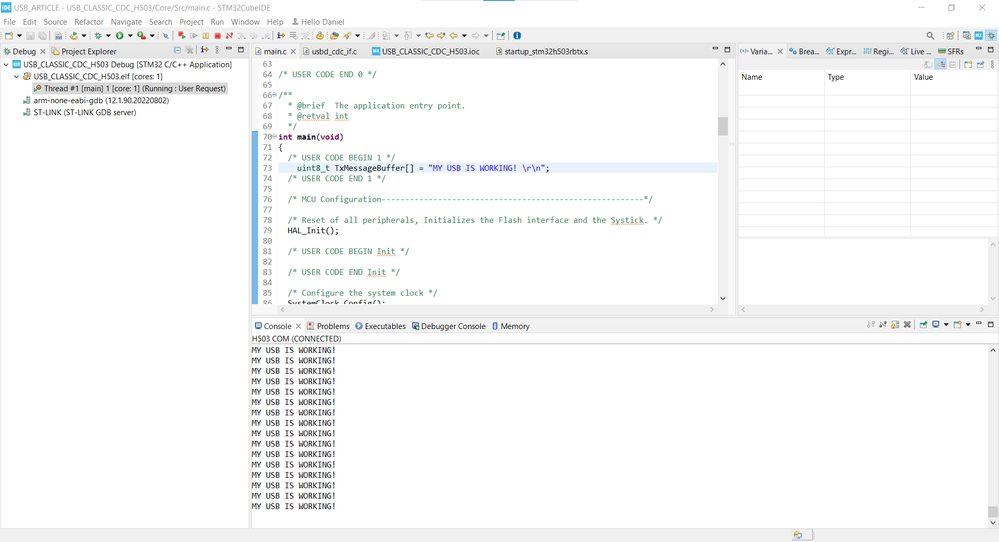Switch to the usbd_cdc_if.c editor tab

(x=333, y=51)
